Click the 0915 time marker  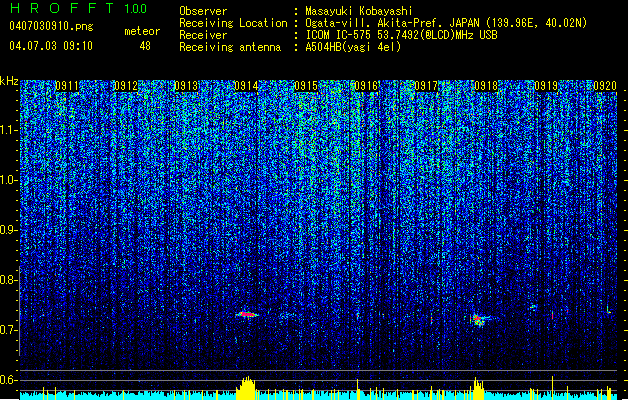306,86
